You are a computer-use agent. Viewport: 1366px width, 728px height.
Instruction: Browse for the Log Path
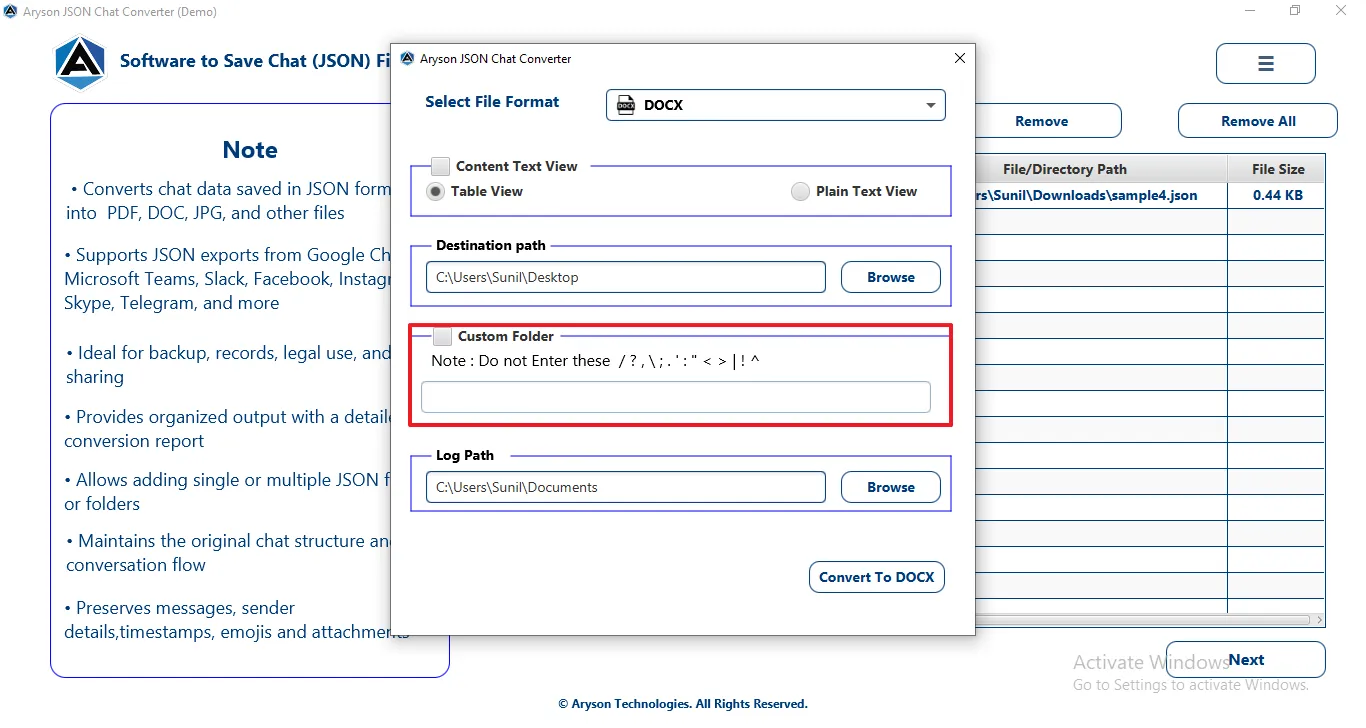coord(891,487)
